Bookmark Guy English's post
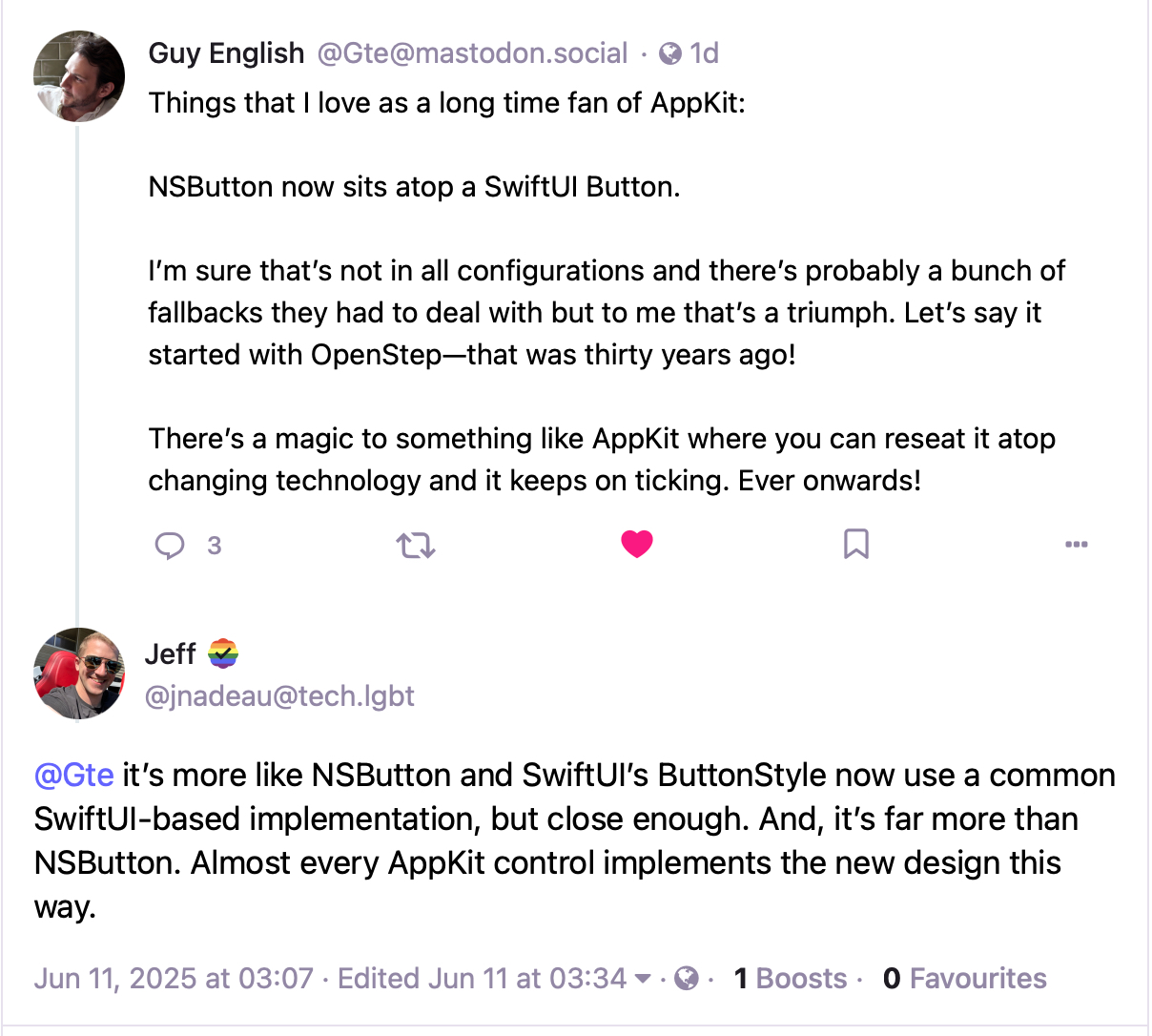Image resolution: width=1152 pixels, height=1036 pixels. coord(856,545)
